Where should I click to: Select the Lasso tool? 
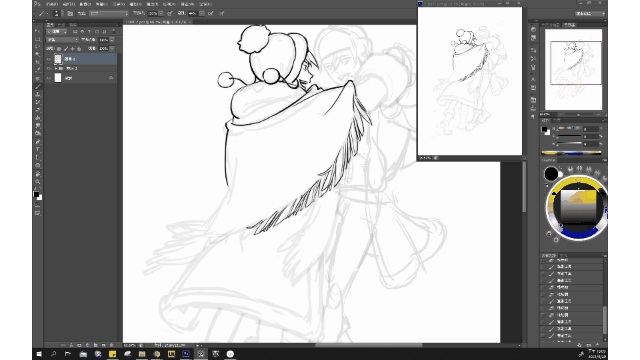(38, 47)
